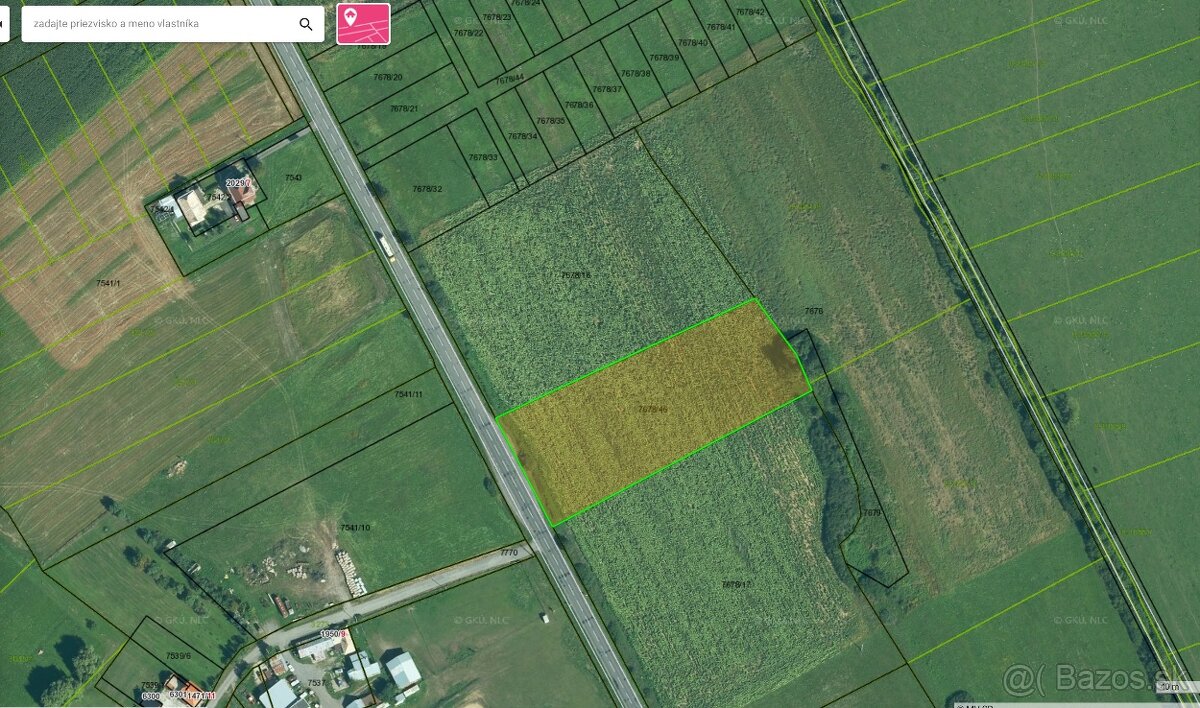This screenshot has height=708, width=1200.
Task: Click parcel label 7679
Action: pos(871,512)
